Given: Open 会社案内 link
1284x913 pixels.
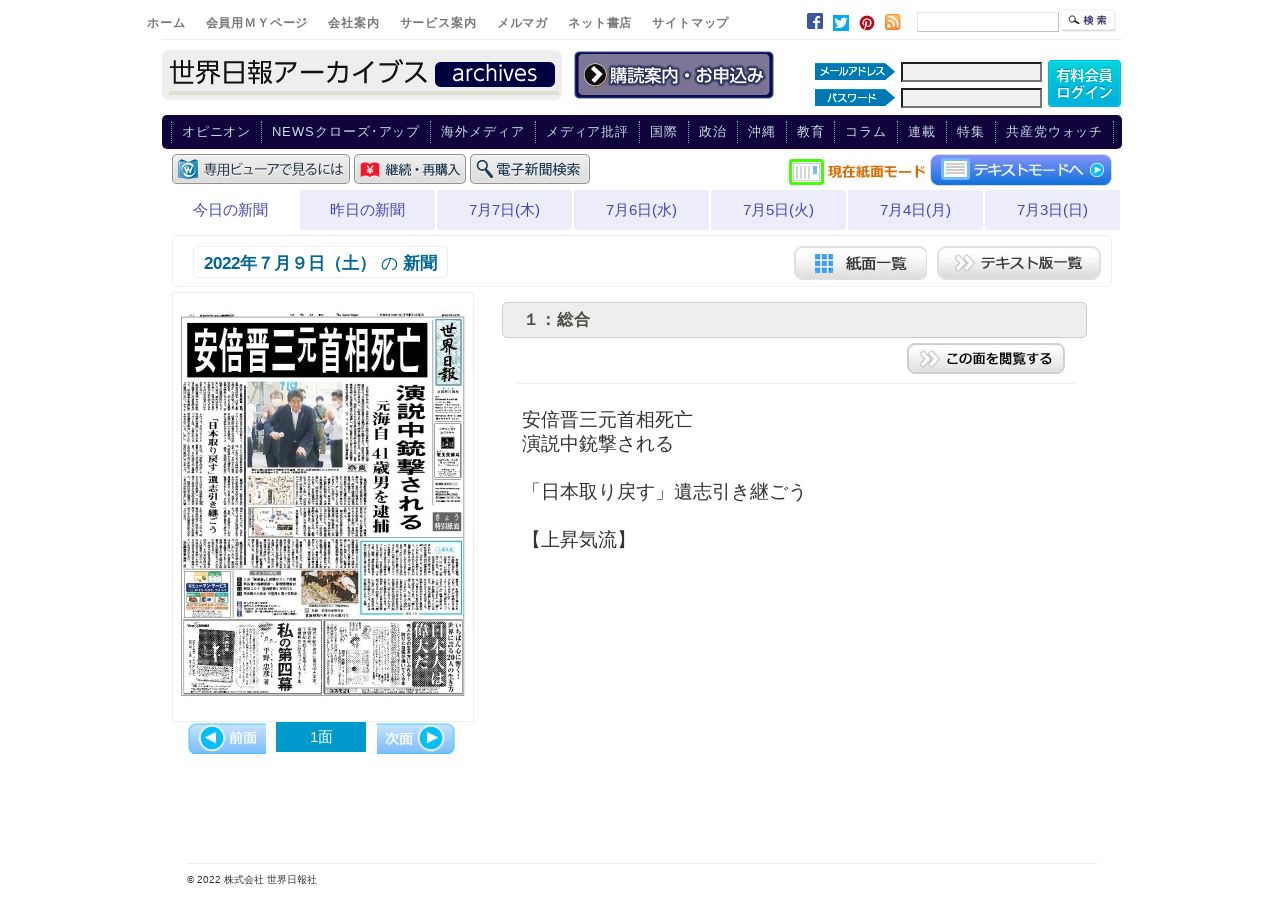Looking at the screenshot, I should coord(353,23).
